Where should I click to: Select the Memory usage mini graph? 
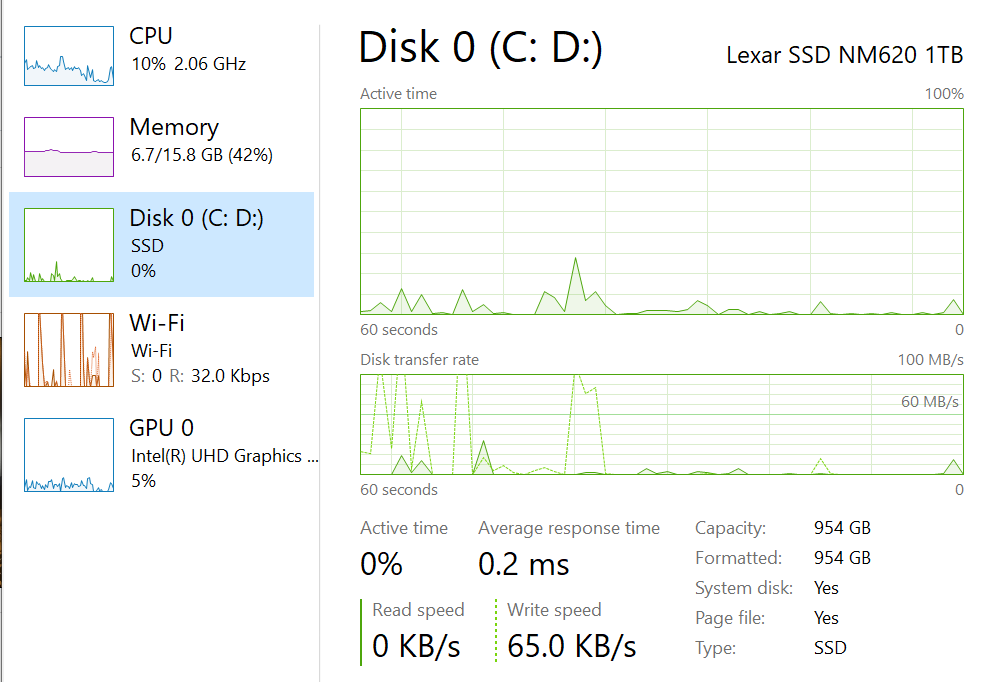point(69,147)
